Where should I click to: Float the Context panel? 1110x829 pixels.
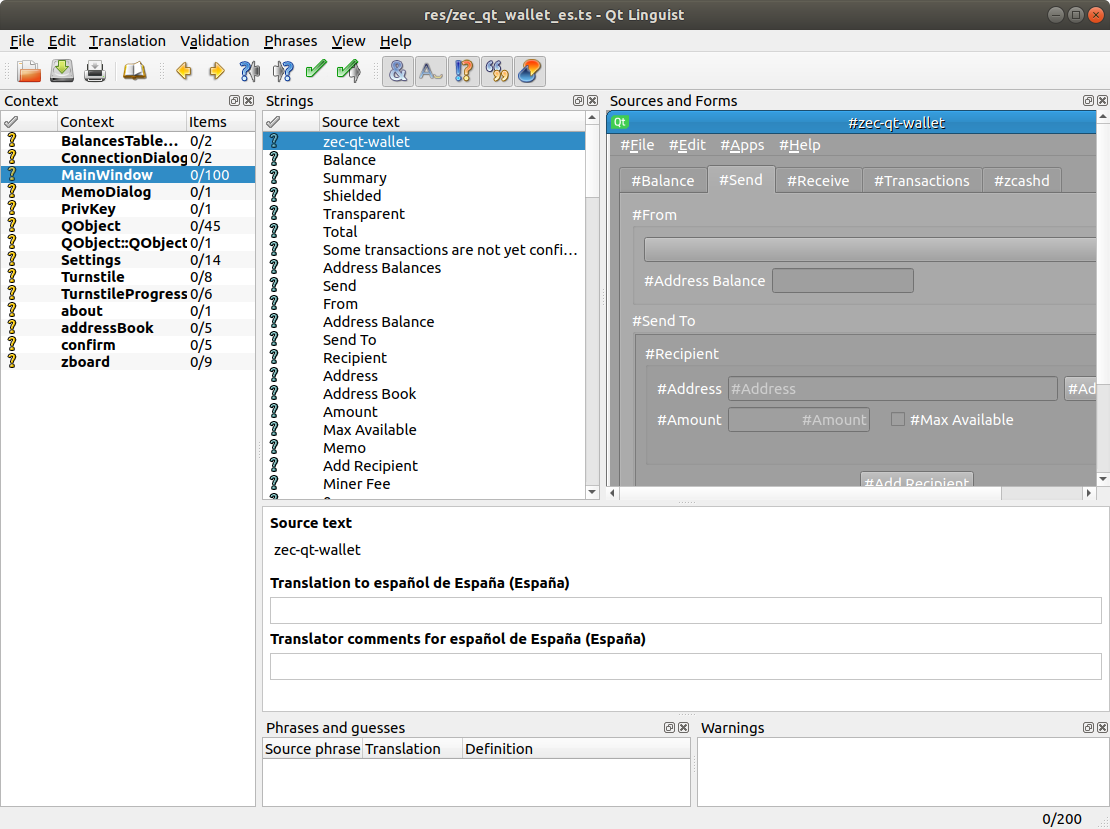click(x=234, y=101)
